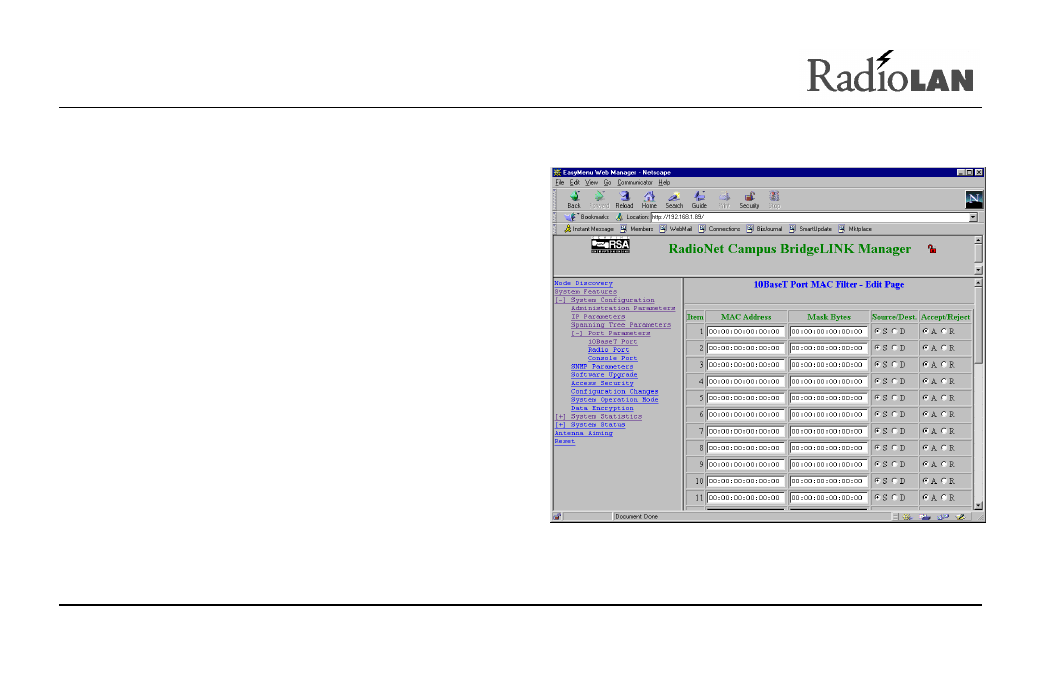Click header frame scrollbar down arrow

point(978,270)
